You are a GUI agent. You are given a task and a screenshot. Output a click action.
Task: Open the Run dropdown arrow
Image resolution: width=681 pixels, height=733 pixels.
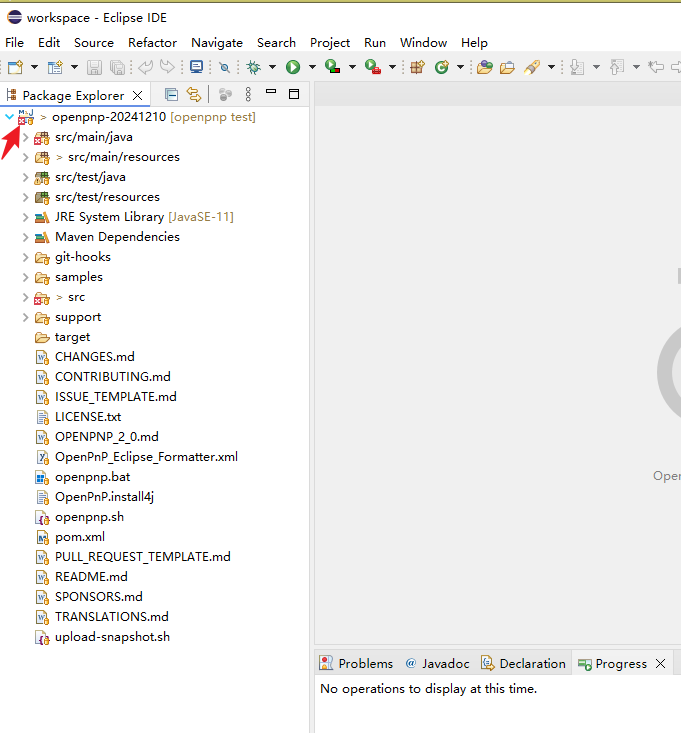point(312,67)
